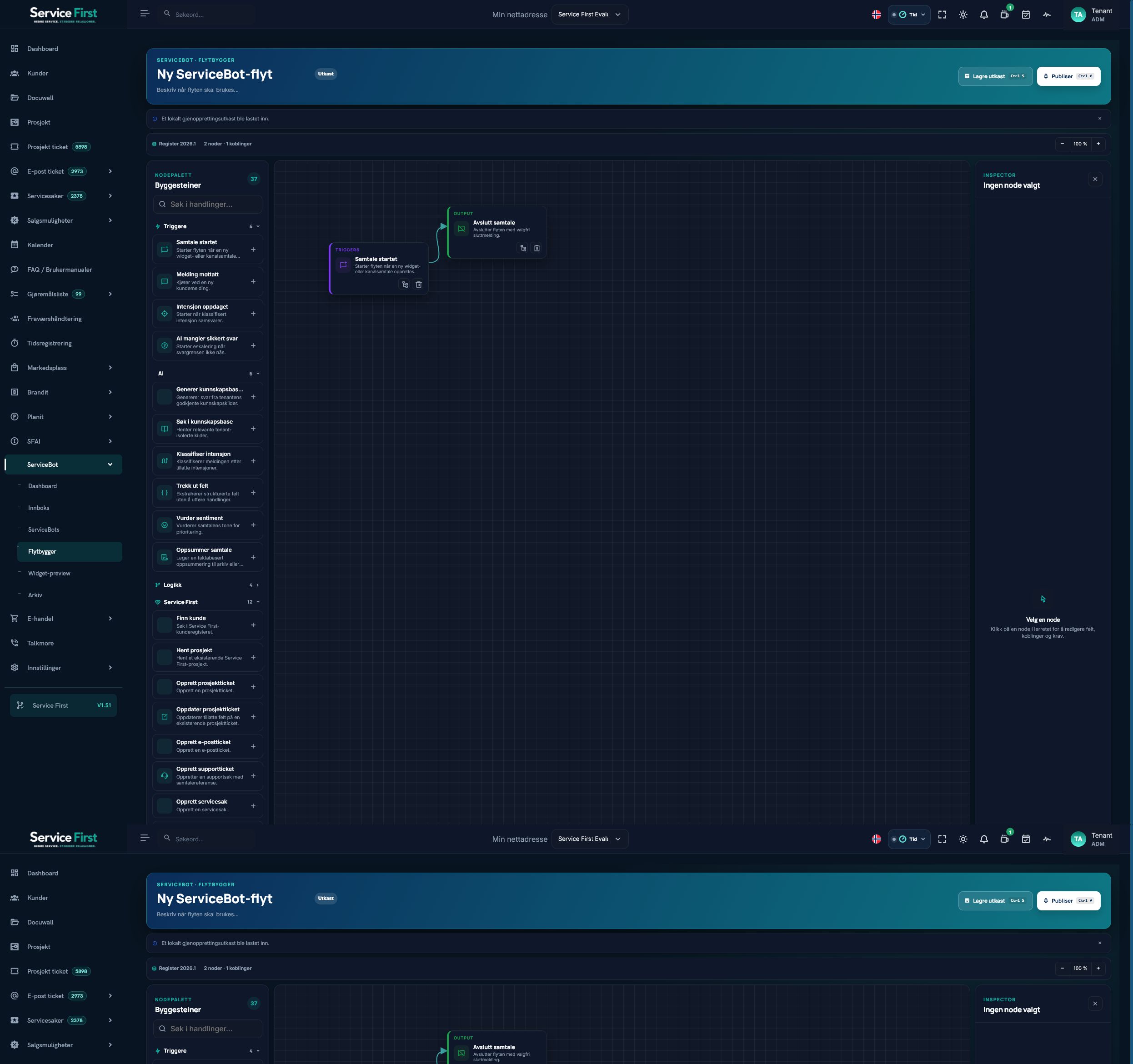Open the ServiceBots submenu item
1133x1064 pixels.
click(44, 530)
